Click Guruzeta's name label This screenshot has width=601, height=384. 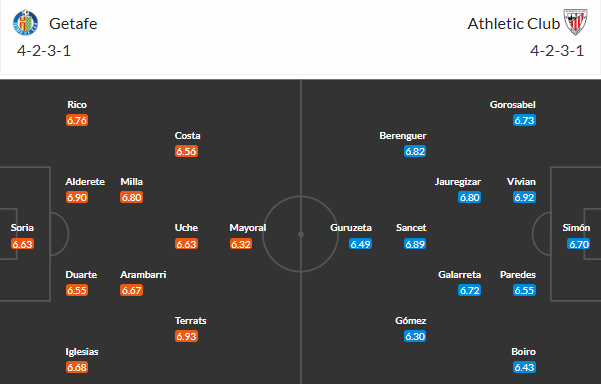click(351, 228)
